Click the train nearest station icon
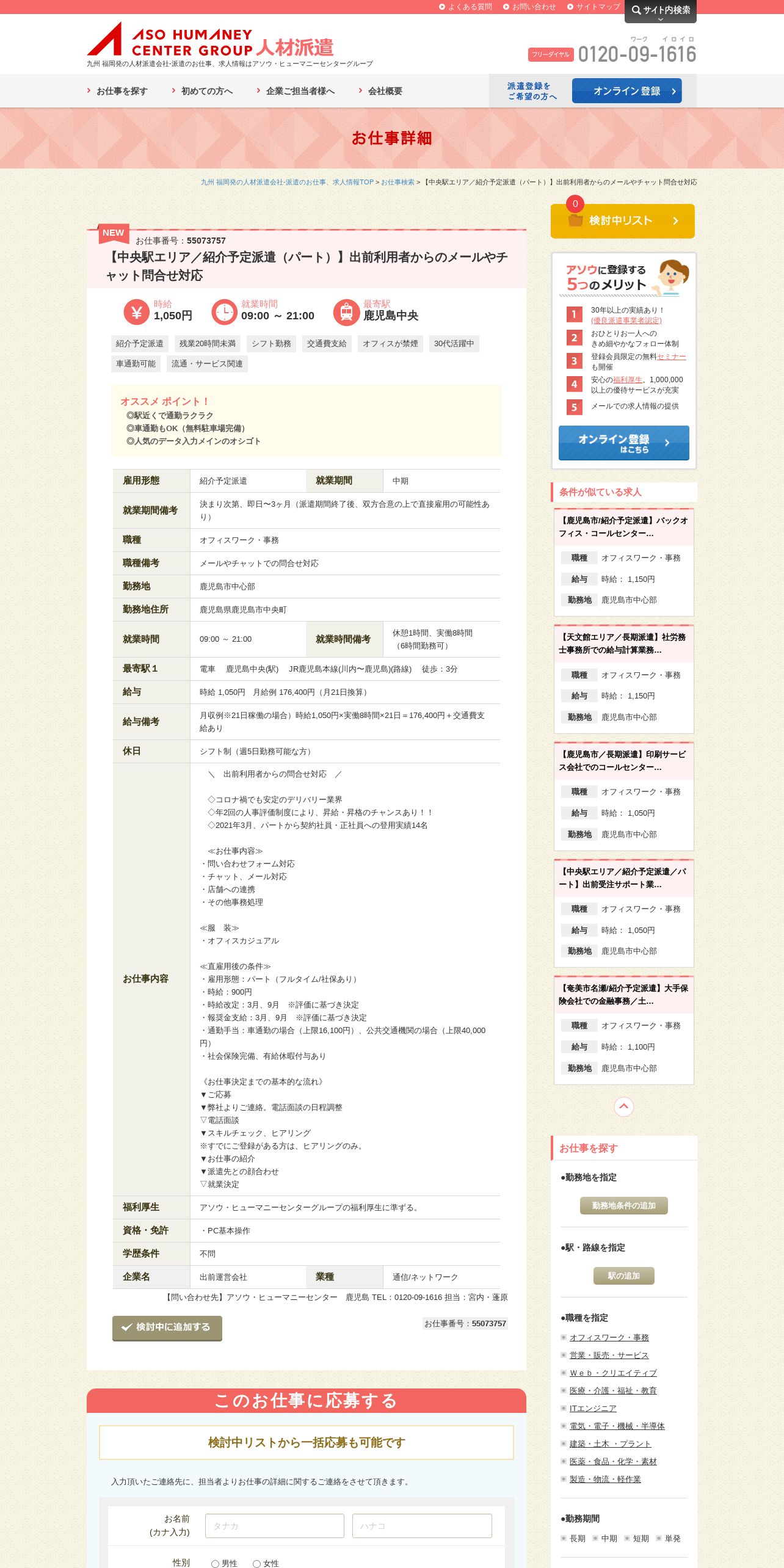The image size is (784, 1568). click(346, 312)
